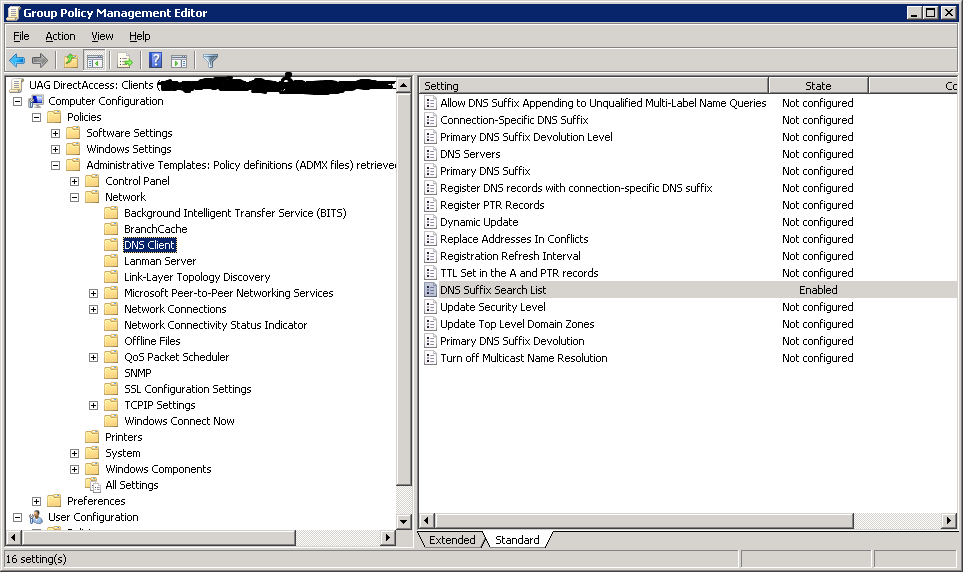This screenshot has width=963, height=572.
Task: Click the SNMP folder icon
Action: [x=111, y=373]
